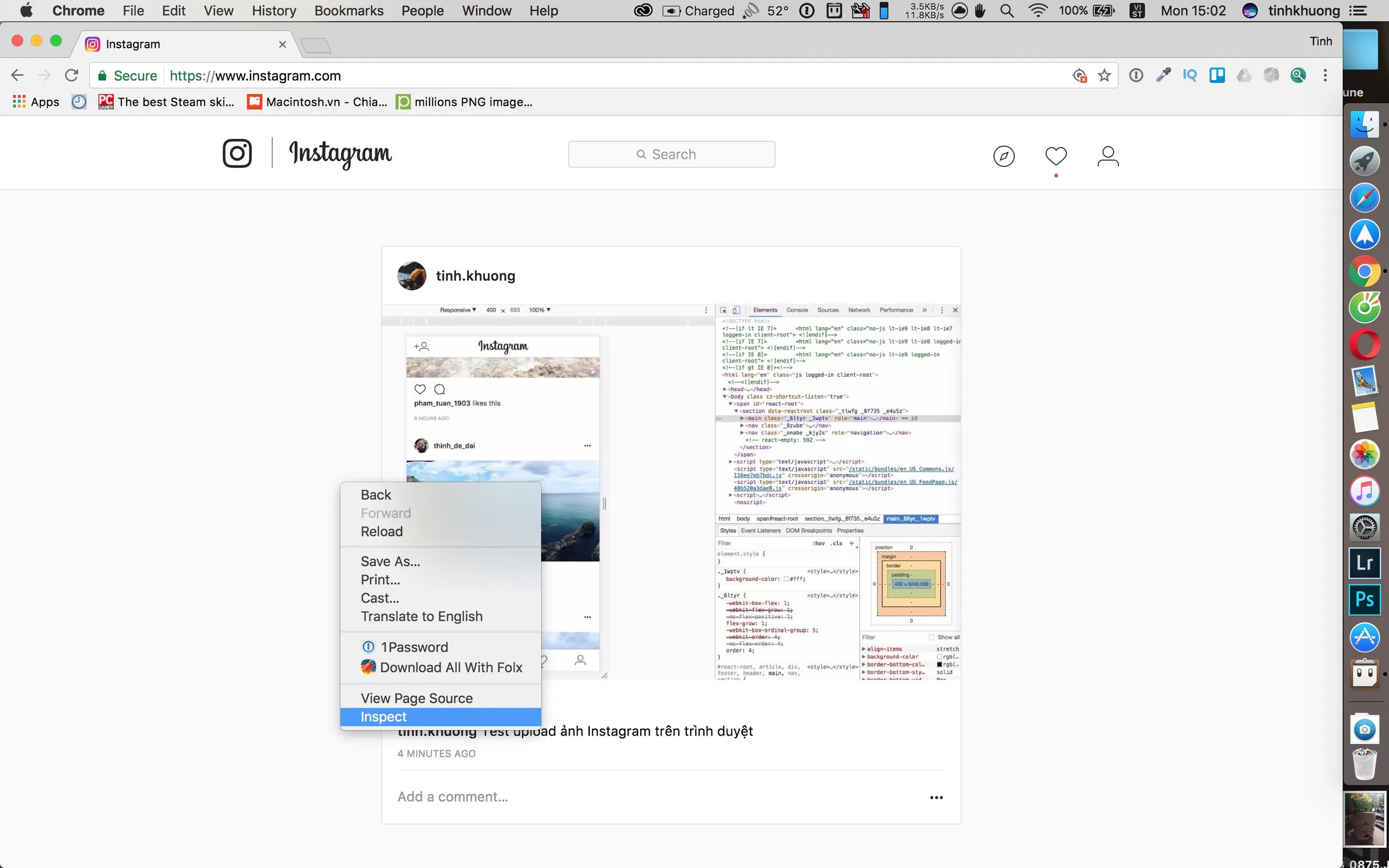Open The best Steam ski... bookmark
Screen dimensions: 1389x868
click(x=167, y=102)
